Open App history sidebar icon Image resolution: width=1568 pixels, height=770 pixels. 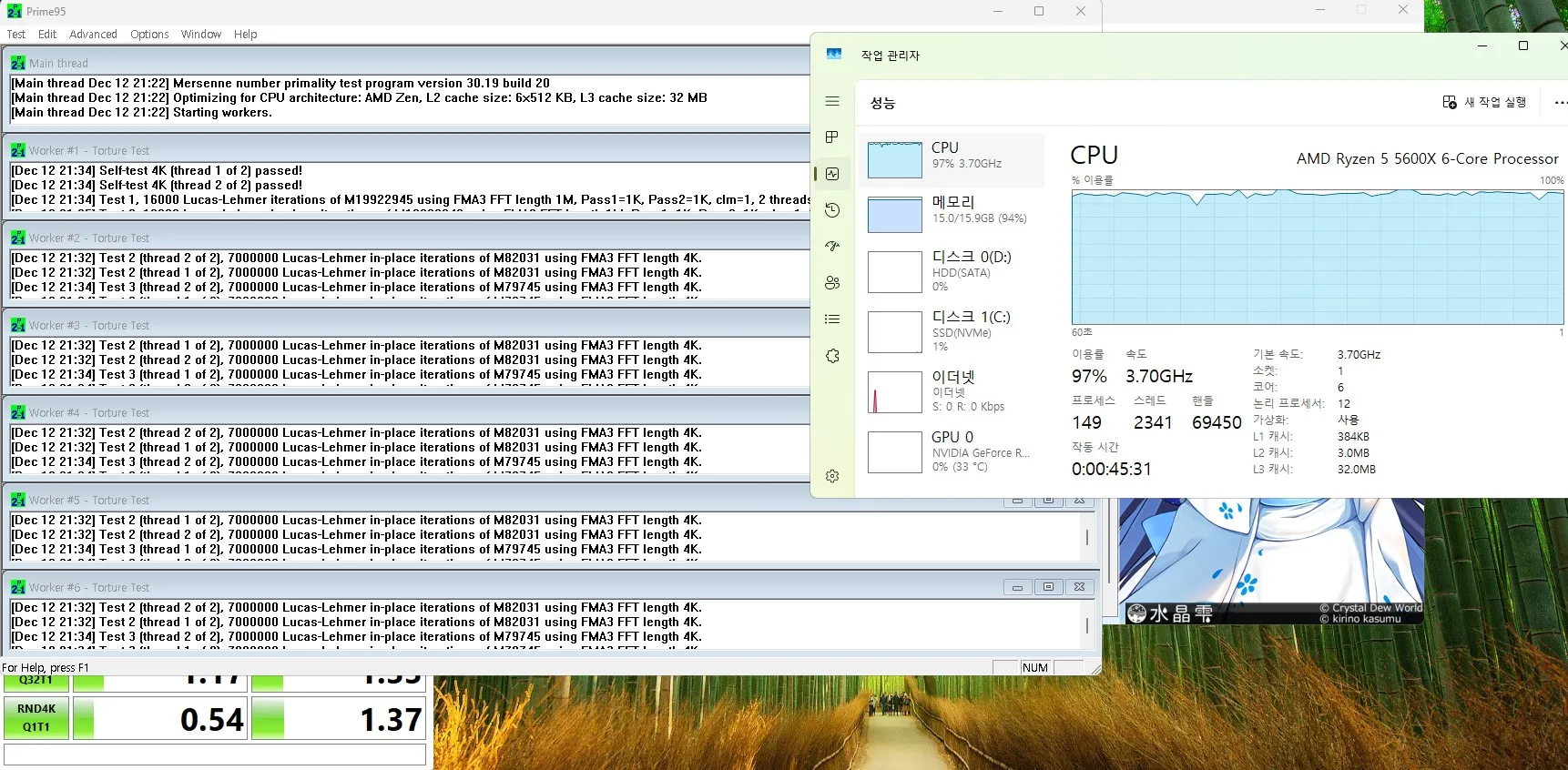[832, 210]
